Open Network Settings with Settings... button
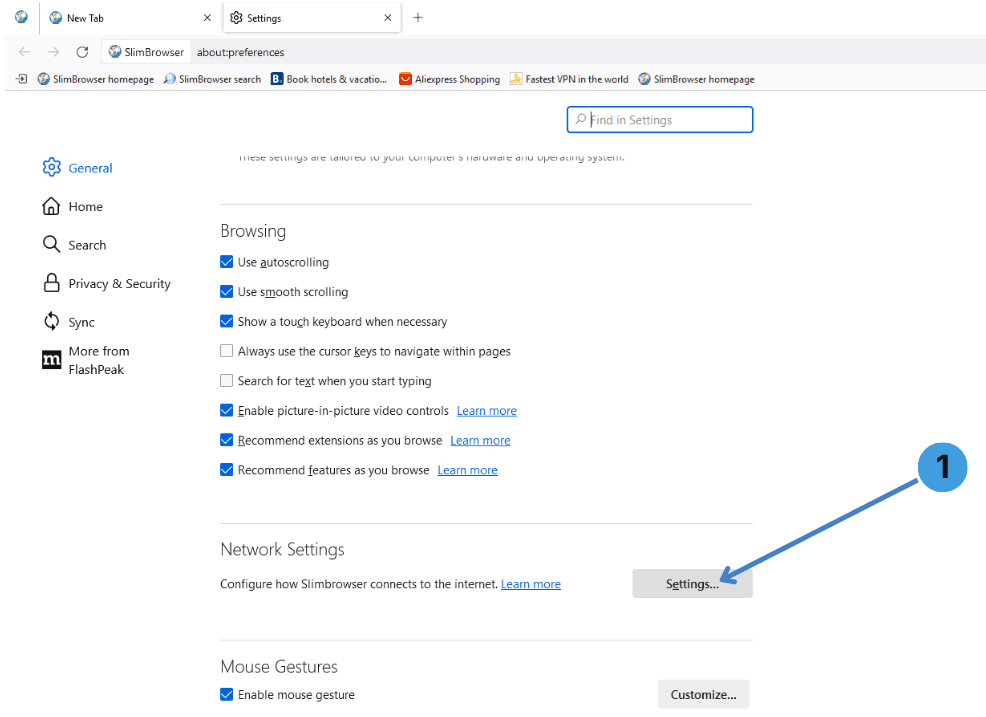Viewport: 986px width, 717px height. click(692, 584)
